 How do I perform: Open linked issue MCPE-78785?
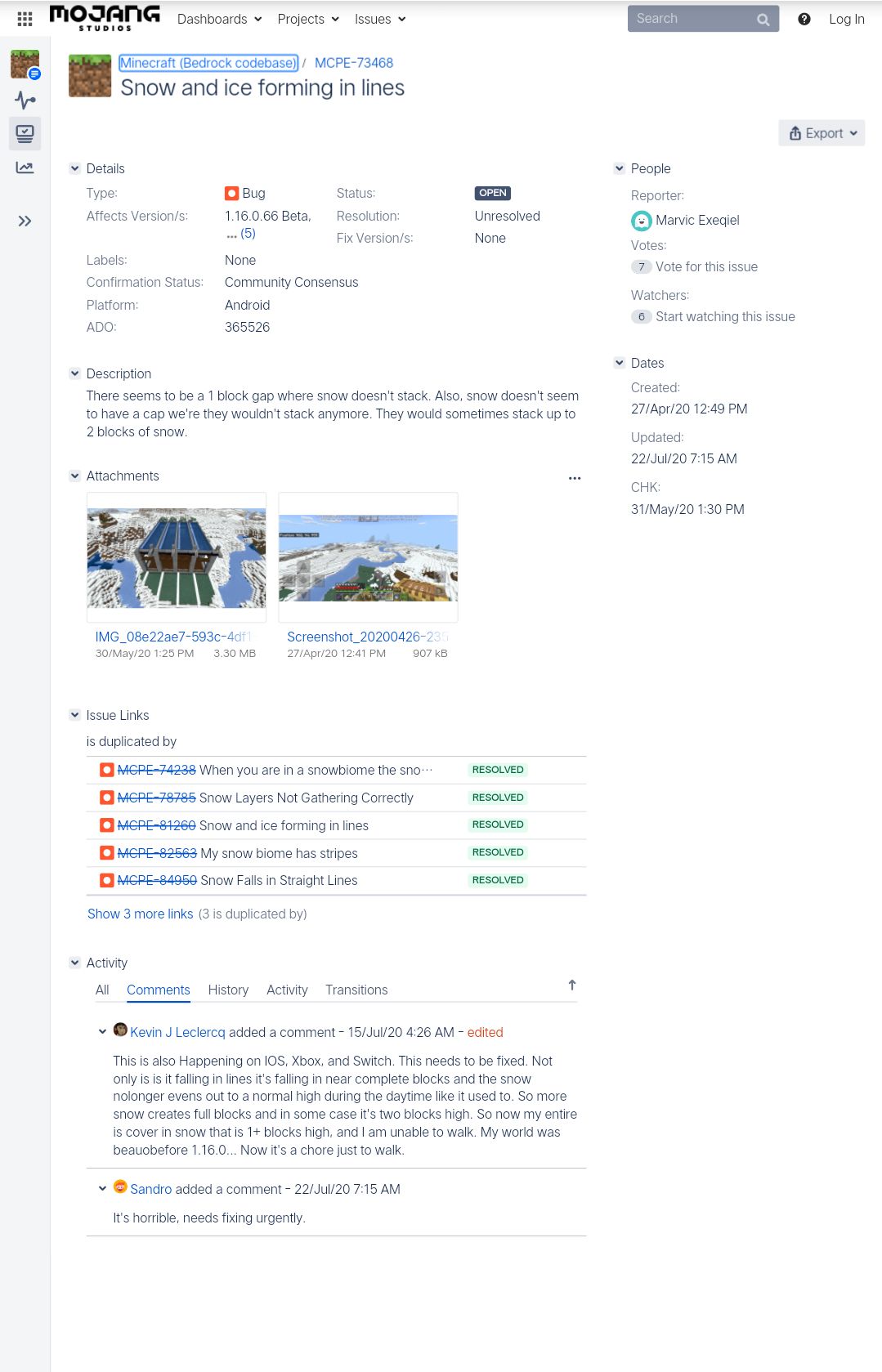click(157, 798)
